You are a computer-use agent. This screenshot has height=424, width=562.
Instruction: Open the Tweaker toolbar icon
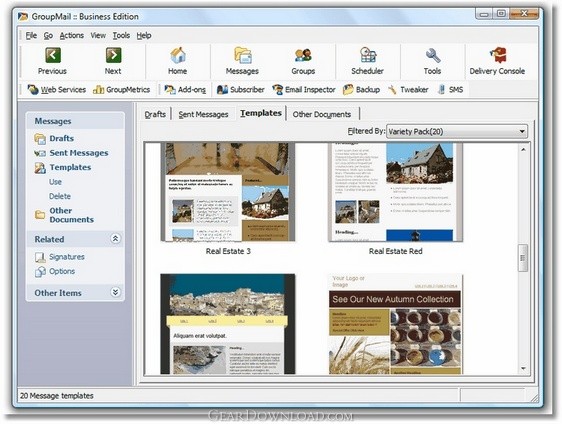pyautogui.click(x=392, y=90)
